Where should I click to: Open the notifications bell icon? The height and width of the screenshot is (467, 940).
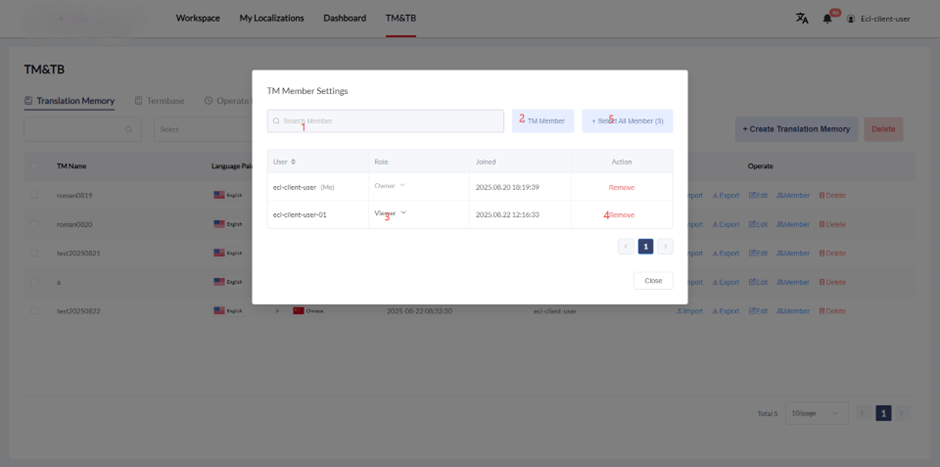tap(827, 18)
